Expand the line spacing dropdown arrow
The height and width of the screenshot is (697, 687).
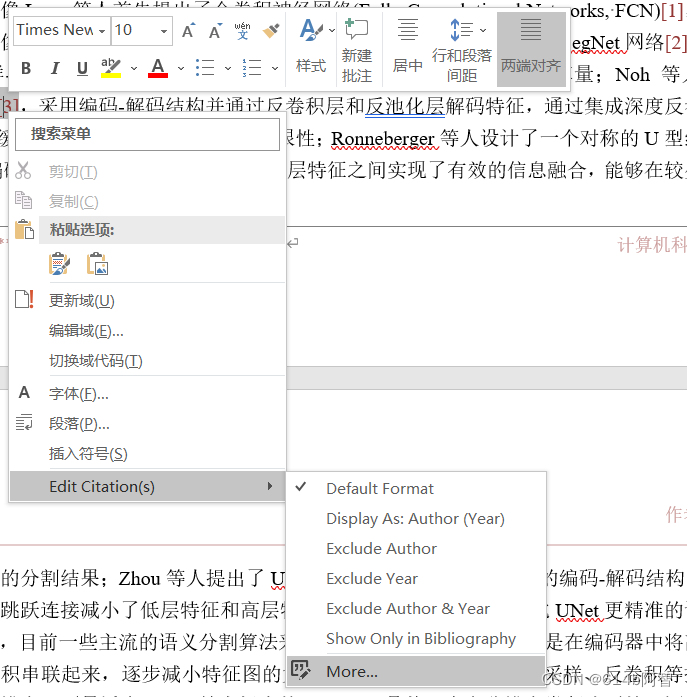483,30
